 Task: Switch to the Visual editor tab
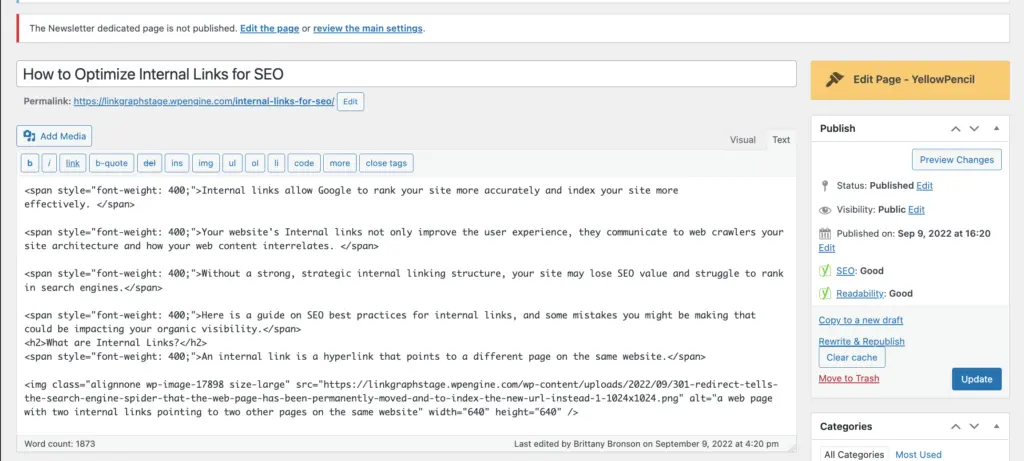click(x=743, y=140)
